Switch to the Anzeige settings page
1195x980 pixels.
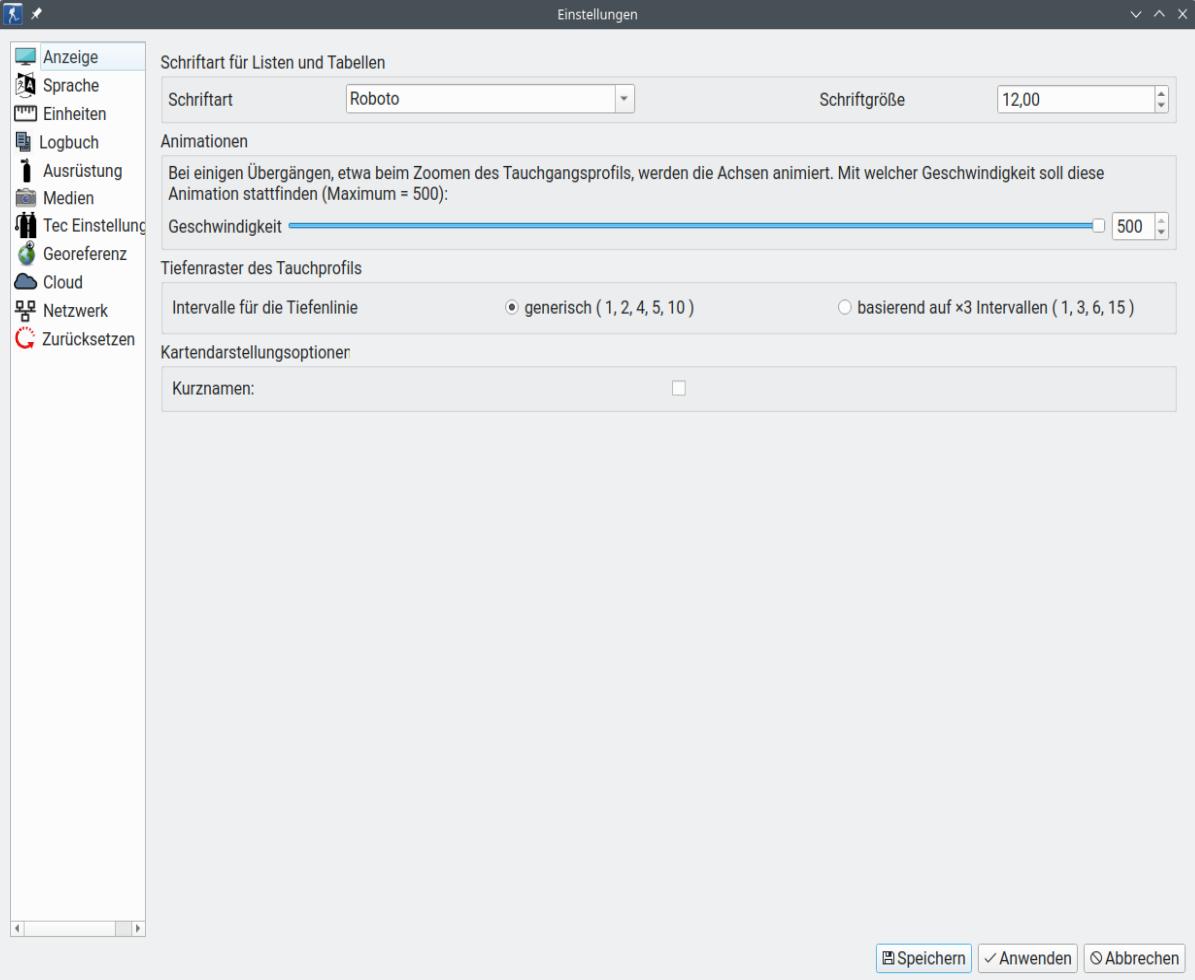[25, 58]
